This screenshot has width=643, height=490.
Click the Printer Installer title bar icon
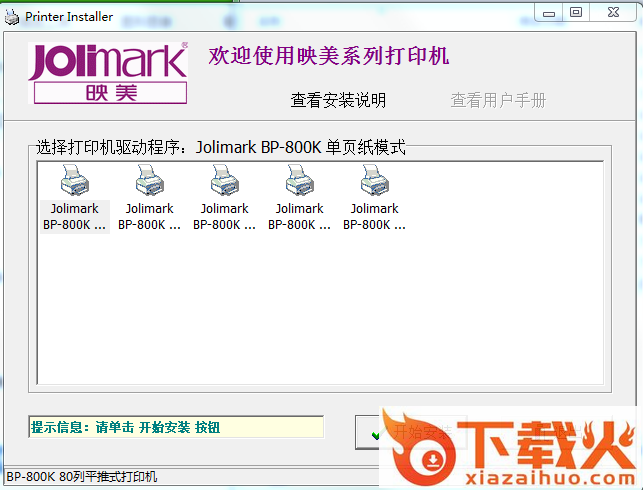click(x=11, y=17)
